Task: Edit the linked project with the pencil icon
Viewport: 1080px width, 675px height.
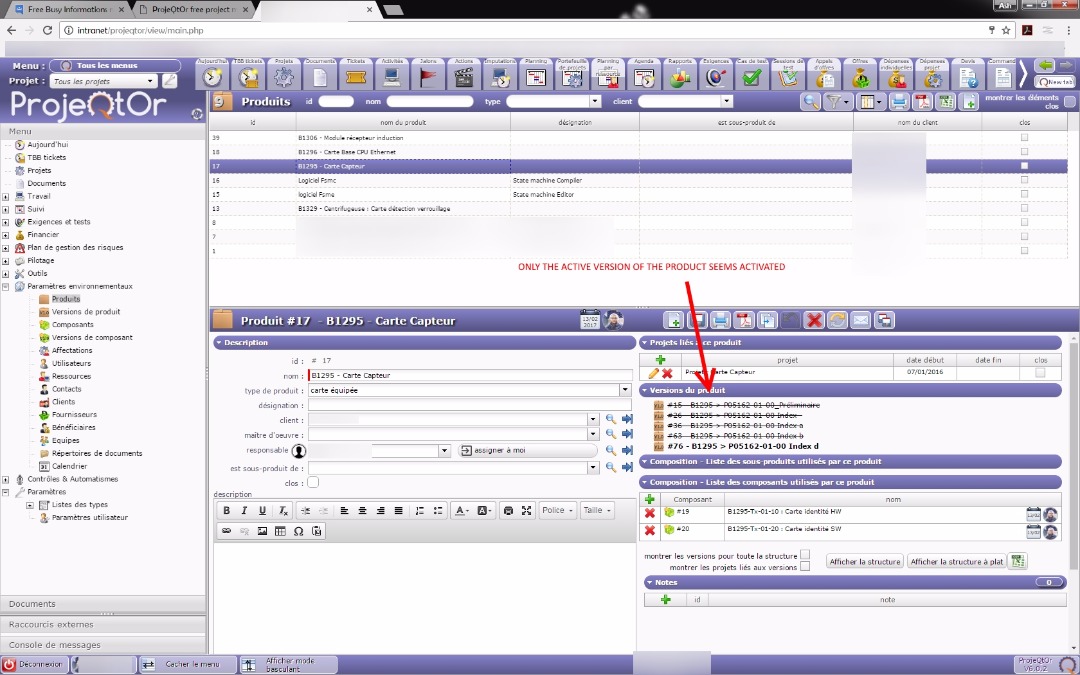Action: [x=653, y=373]
